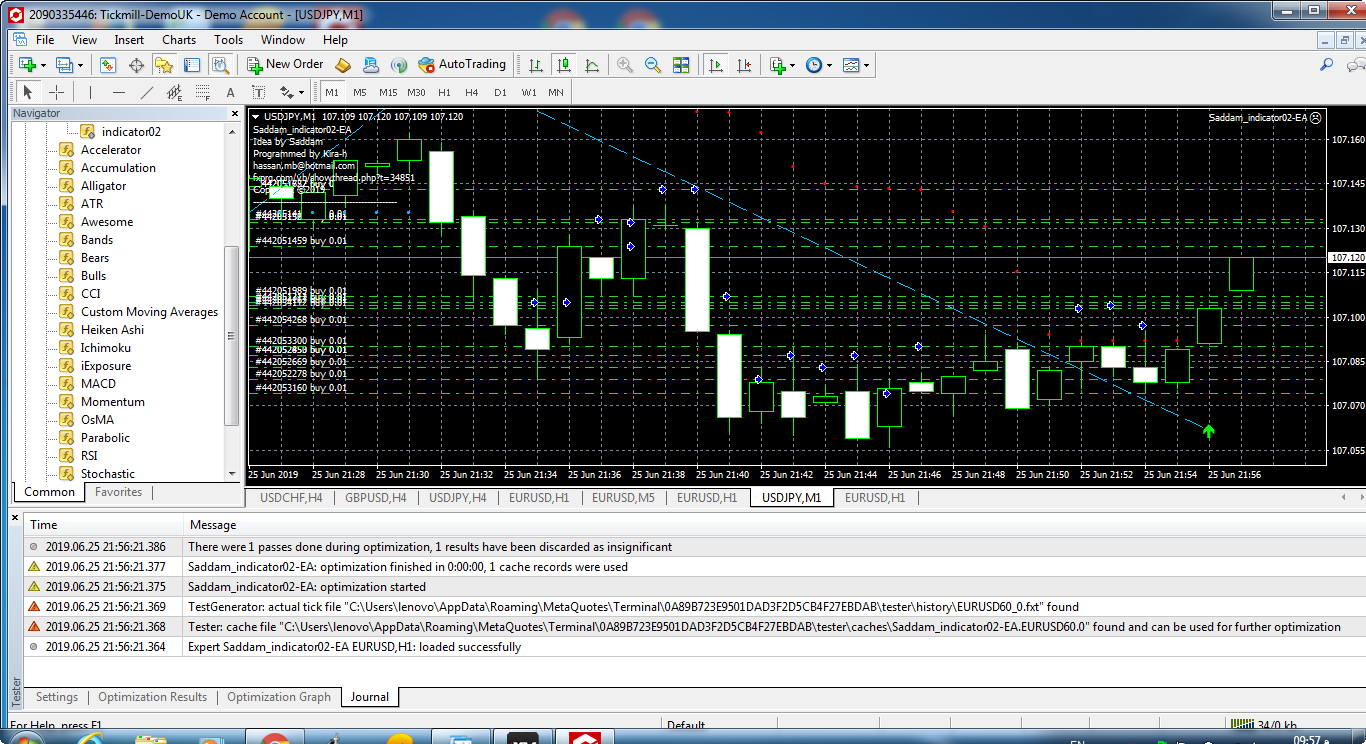Switch to the Optimization Results tab
The width and height of the screenshot is (1366, 744).
tap(152, 697)
